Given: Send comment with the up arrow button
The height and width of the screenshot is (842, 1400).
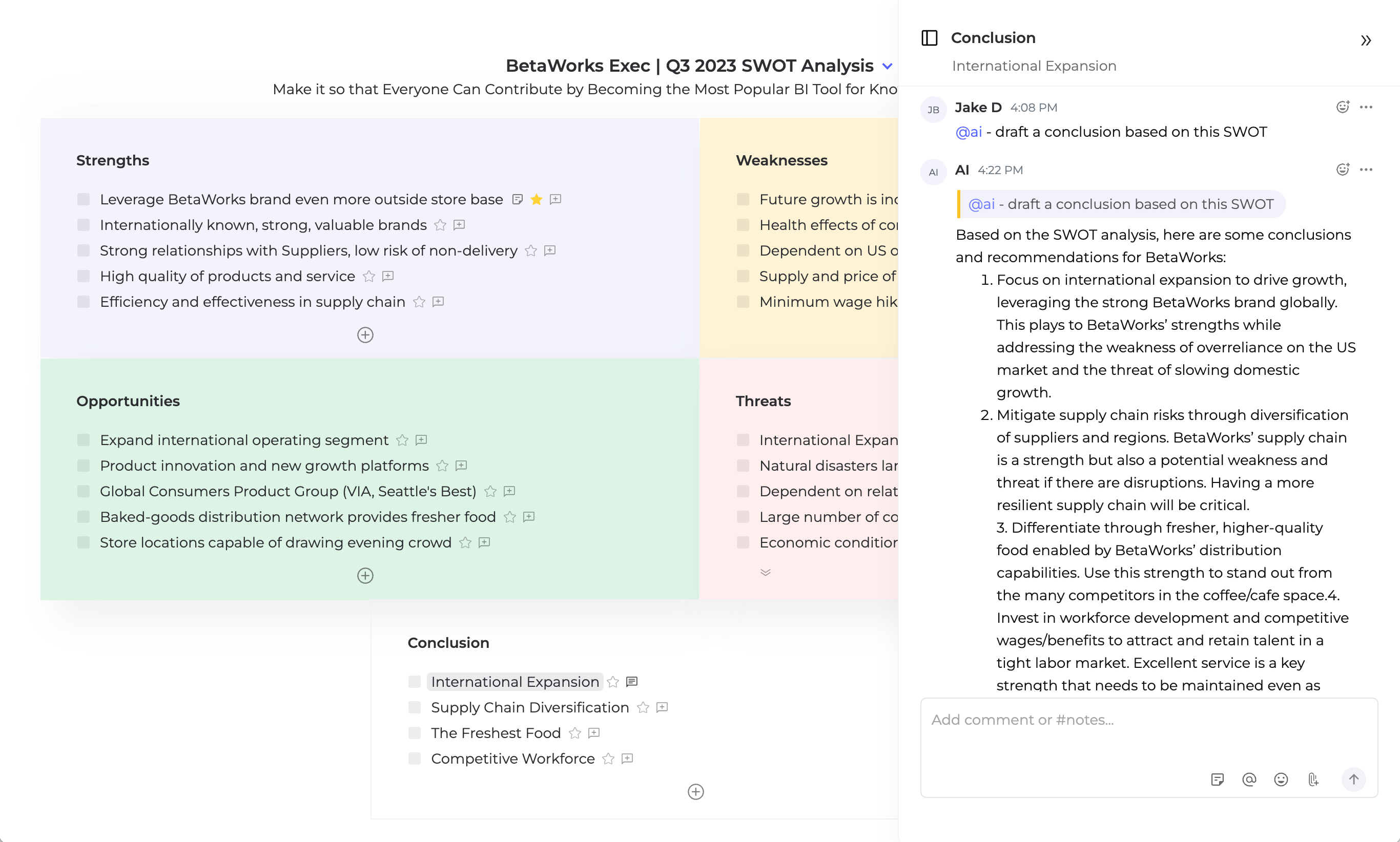Looking at the screenshot, I should tap(1353, 779).
